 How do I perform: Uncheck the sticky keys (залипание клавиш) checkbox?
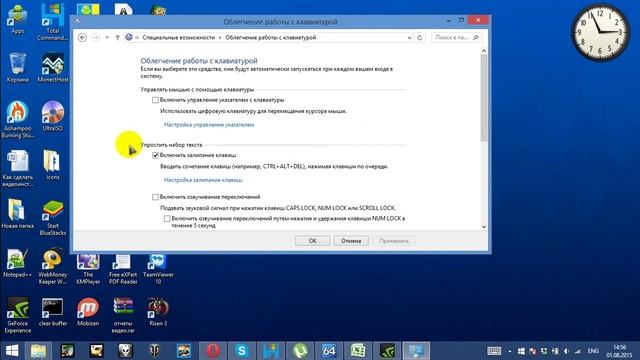pos(155,155)
